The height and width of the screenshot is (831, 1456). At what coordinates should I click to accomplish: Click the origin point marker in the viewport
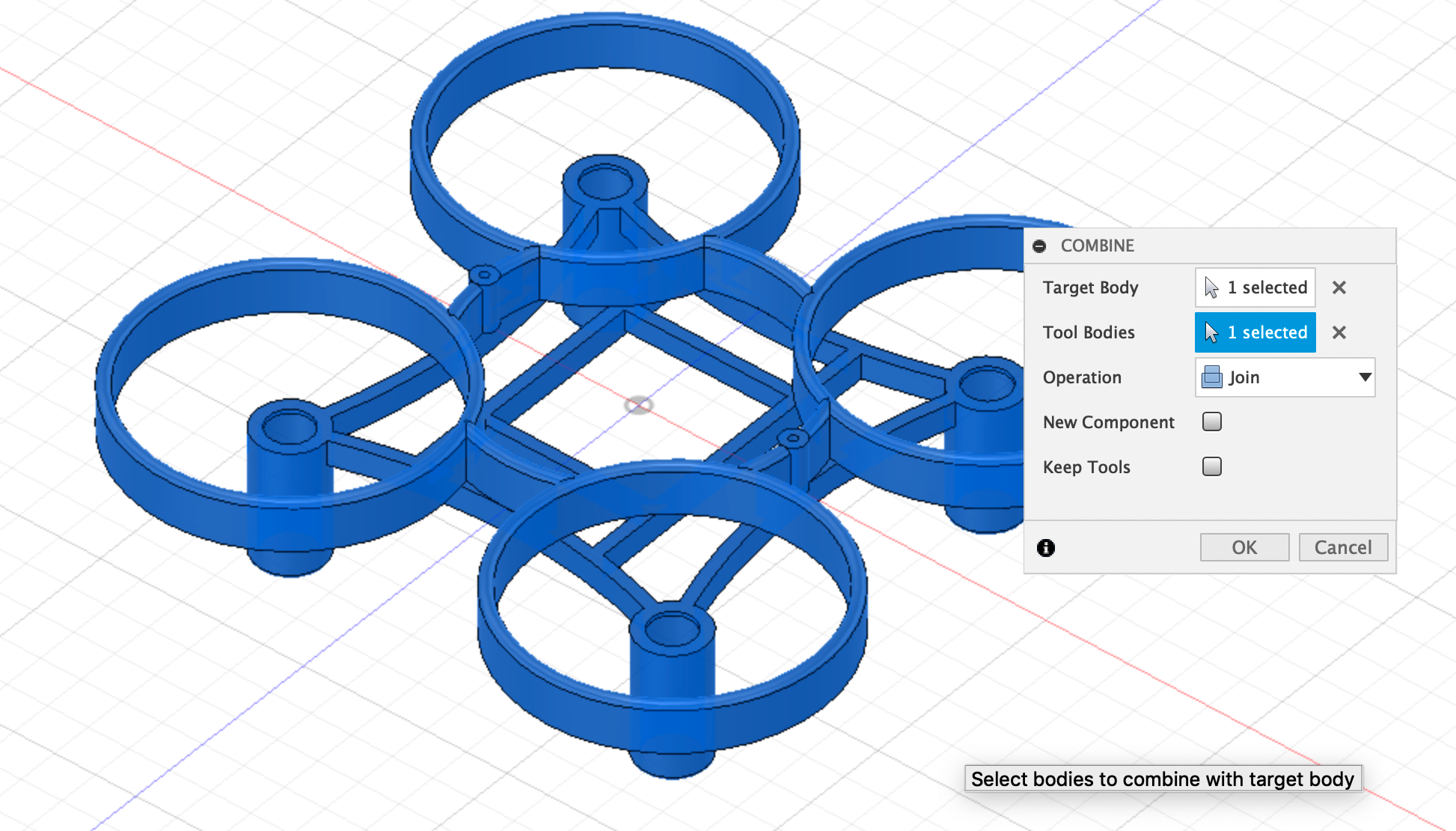click(x=640, y=404)
